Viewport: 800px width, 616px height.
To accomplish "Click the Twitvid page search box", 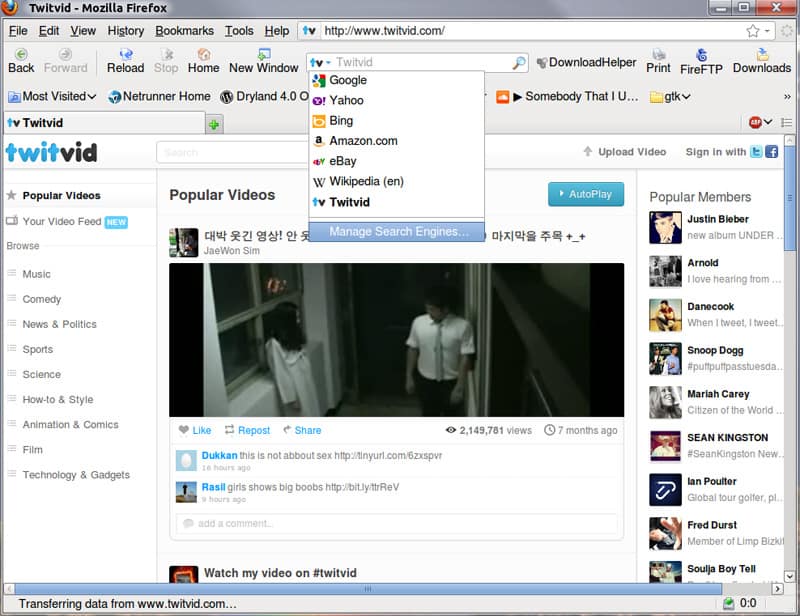I will click(232, 152).
